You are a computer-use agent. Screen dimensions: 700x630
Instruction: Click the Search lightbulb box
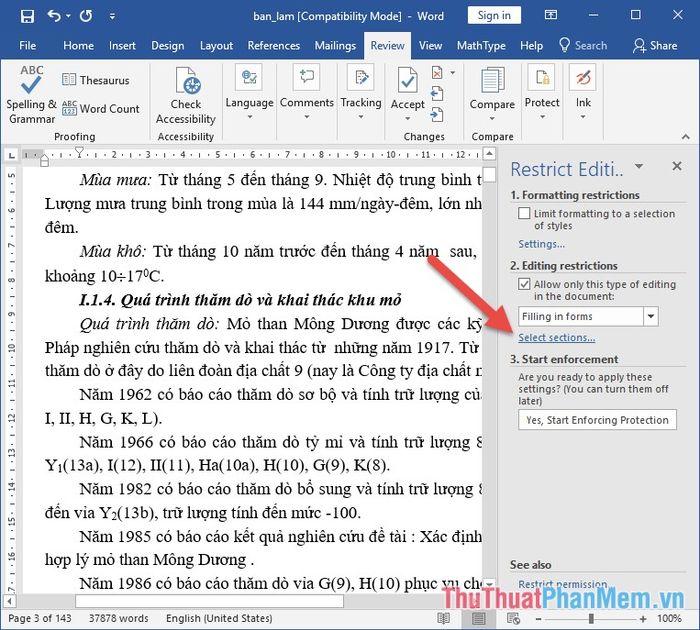(x=583, y=46)
